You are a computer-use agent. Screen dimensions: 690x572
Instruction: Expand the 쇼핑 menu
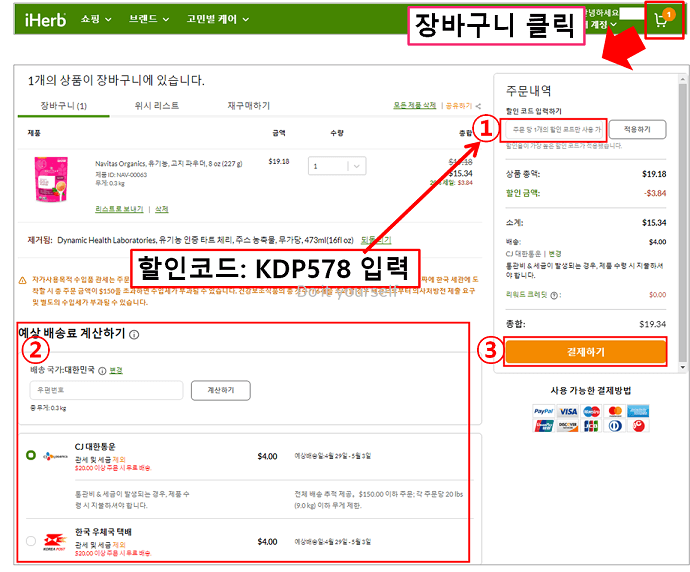click(x=96, y=19)
